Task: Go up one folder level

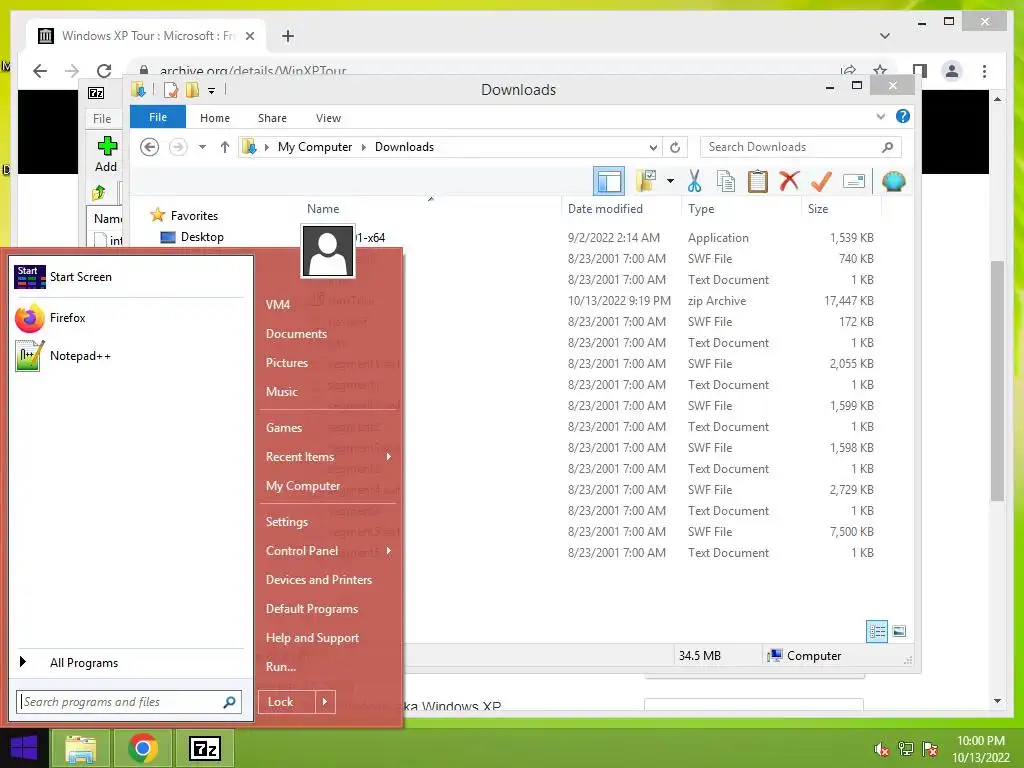Action: click(x=225, y=147)
